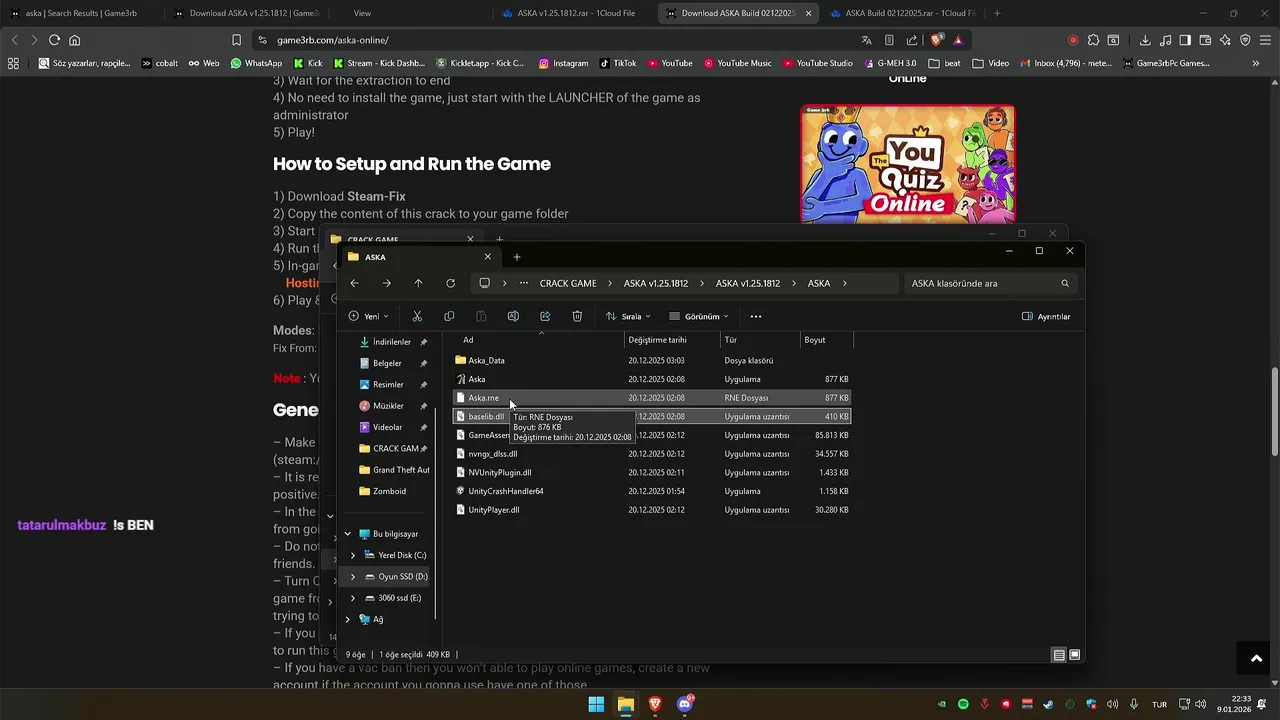Click the Copy icon in Explorer toolbar
The height and width of the screenshot is (720, 1280).
coord(449,316)
